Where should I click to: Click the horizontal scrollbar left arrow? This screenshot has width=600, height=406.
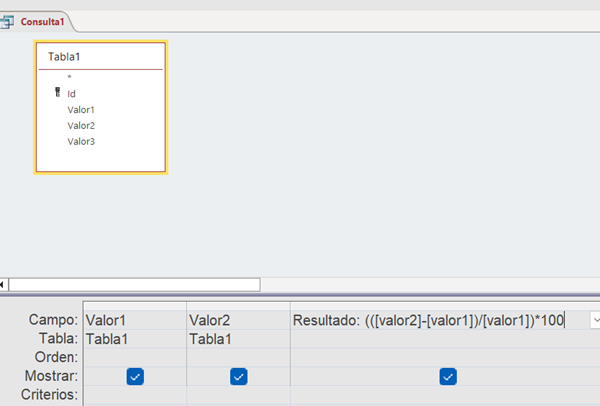pyautogui.click(x=2, y=285)
